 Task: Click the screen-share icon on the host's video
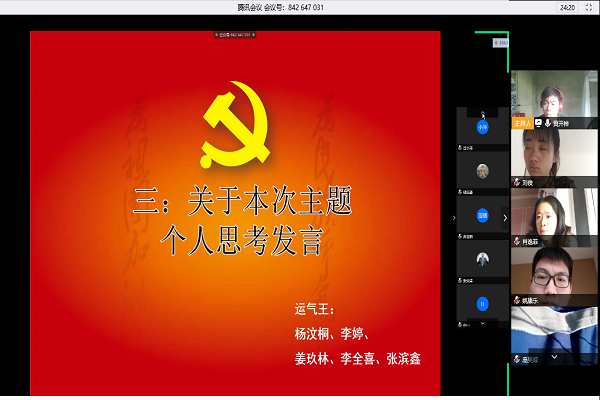click(538, 123)
